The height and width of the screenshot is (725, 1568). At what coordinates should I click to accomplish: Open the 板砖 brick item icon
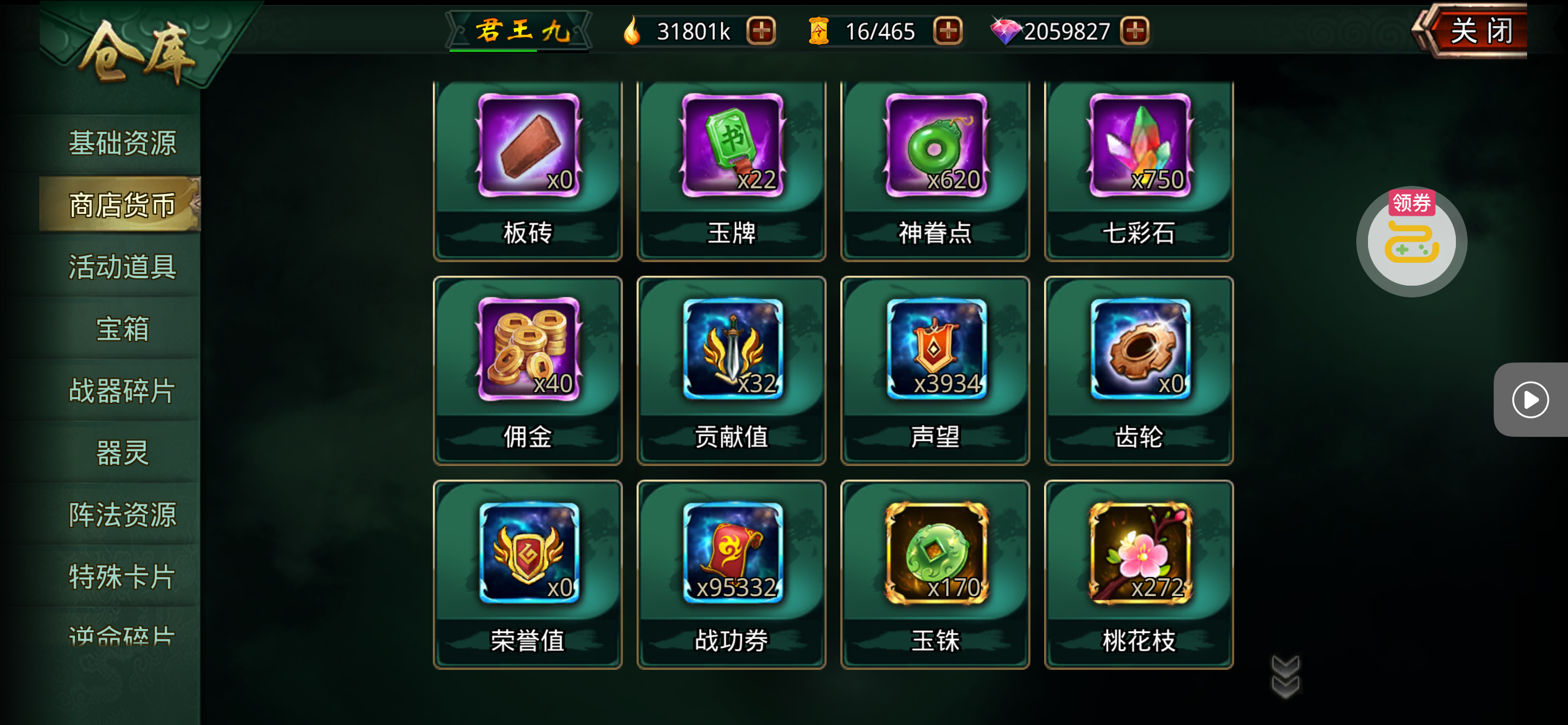click(528, 146)
